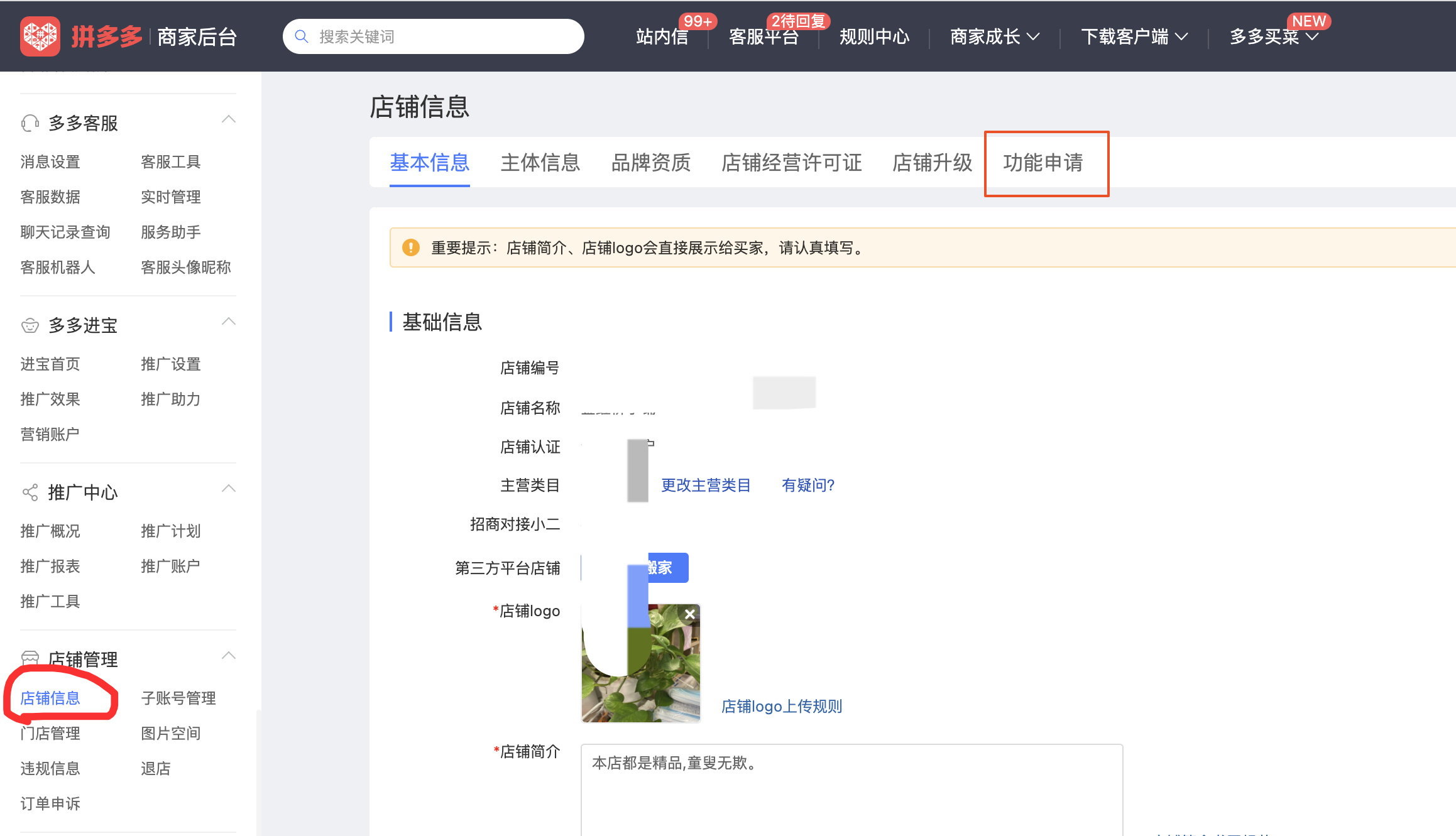Open the 下载客户端 dropdown

(1134, 36)
